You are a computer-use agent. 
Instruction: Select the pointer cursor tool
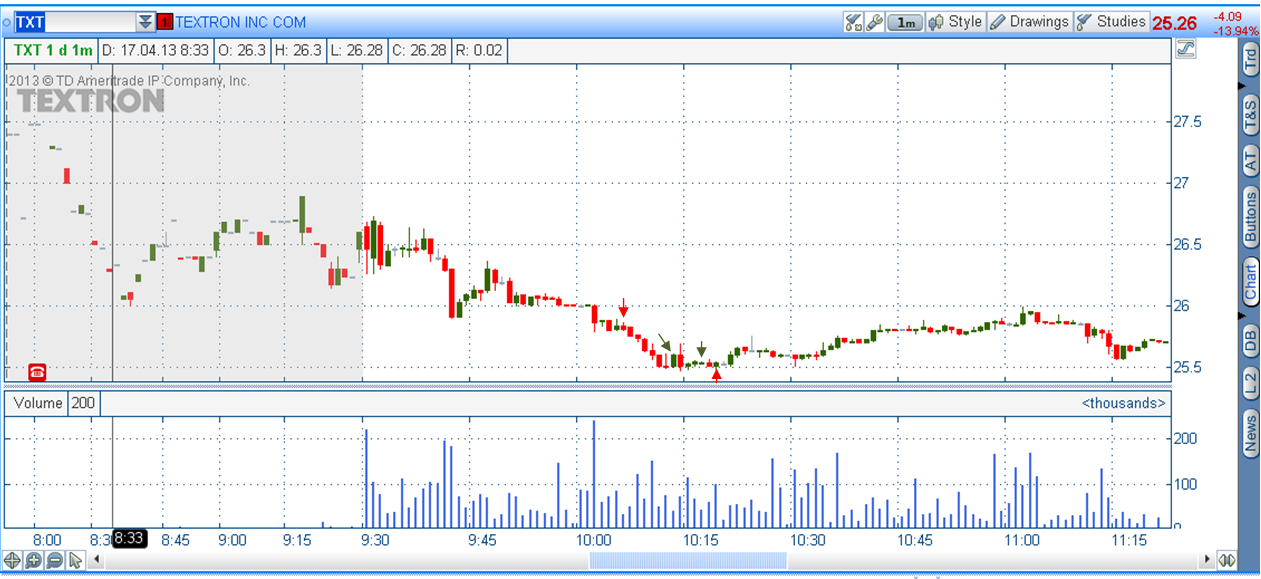click(75, 560)
